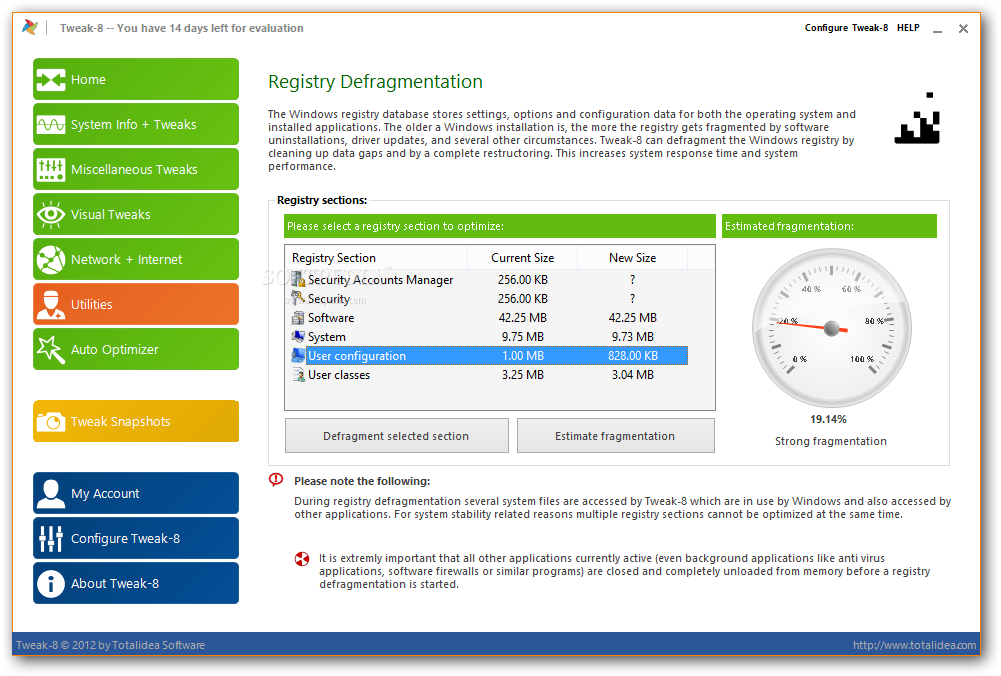The image size is (1001, 676).
Task: Click the User configuration row icon
Action: tap(298, 356)
